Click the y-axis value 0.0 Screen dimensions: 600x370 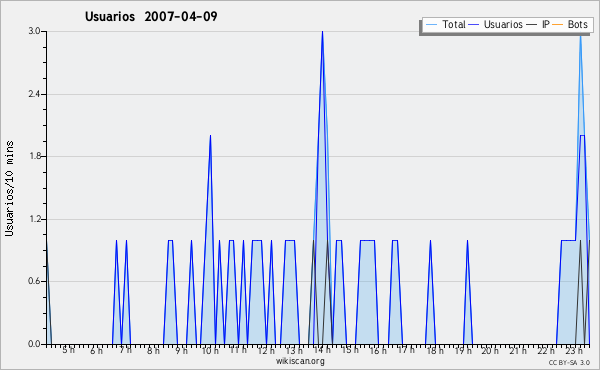click(34, 344)
